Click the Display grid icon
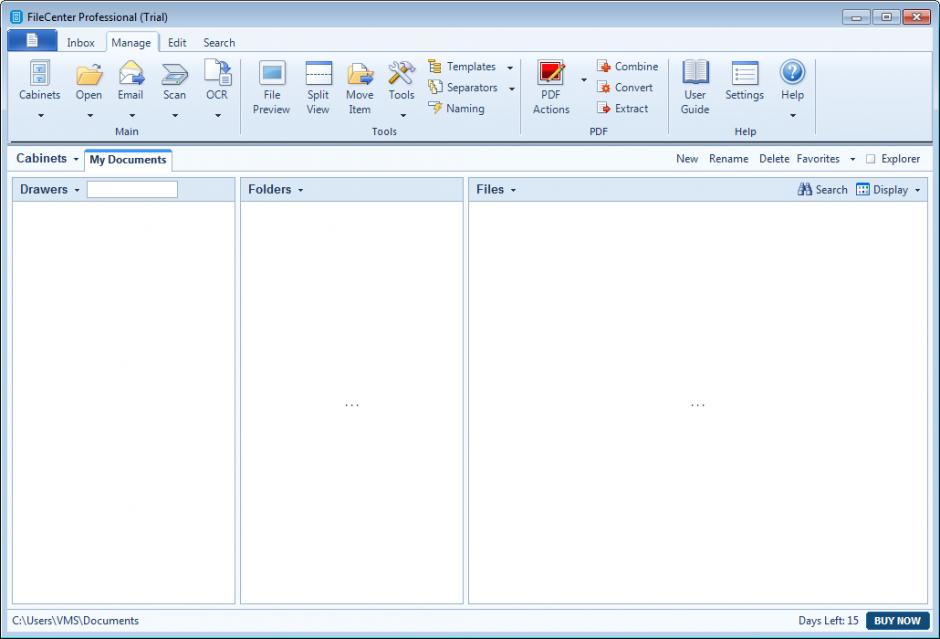Screen dimensions: 940x639 863,189
